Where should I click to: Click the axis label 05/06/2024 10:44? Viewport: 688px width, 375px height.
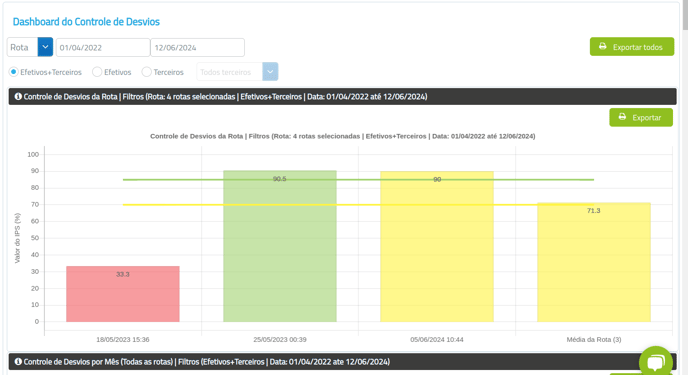point(437,339)
